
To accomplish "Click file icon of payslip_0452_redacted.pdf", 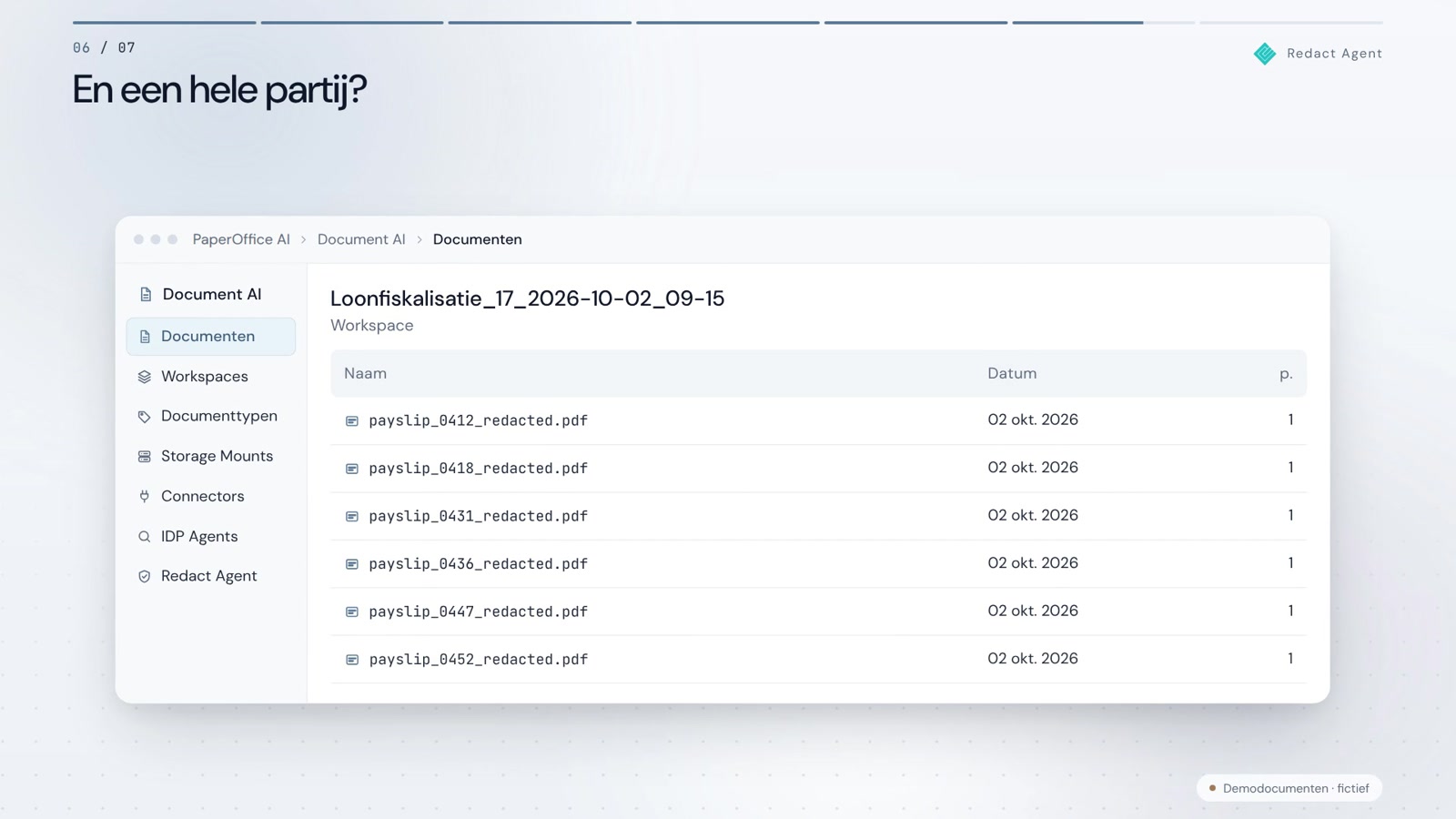I will (352, 660).
